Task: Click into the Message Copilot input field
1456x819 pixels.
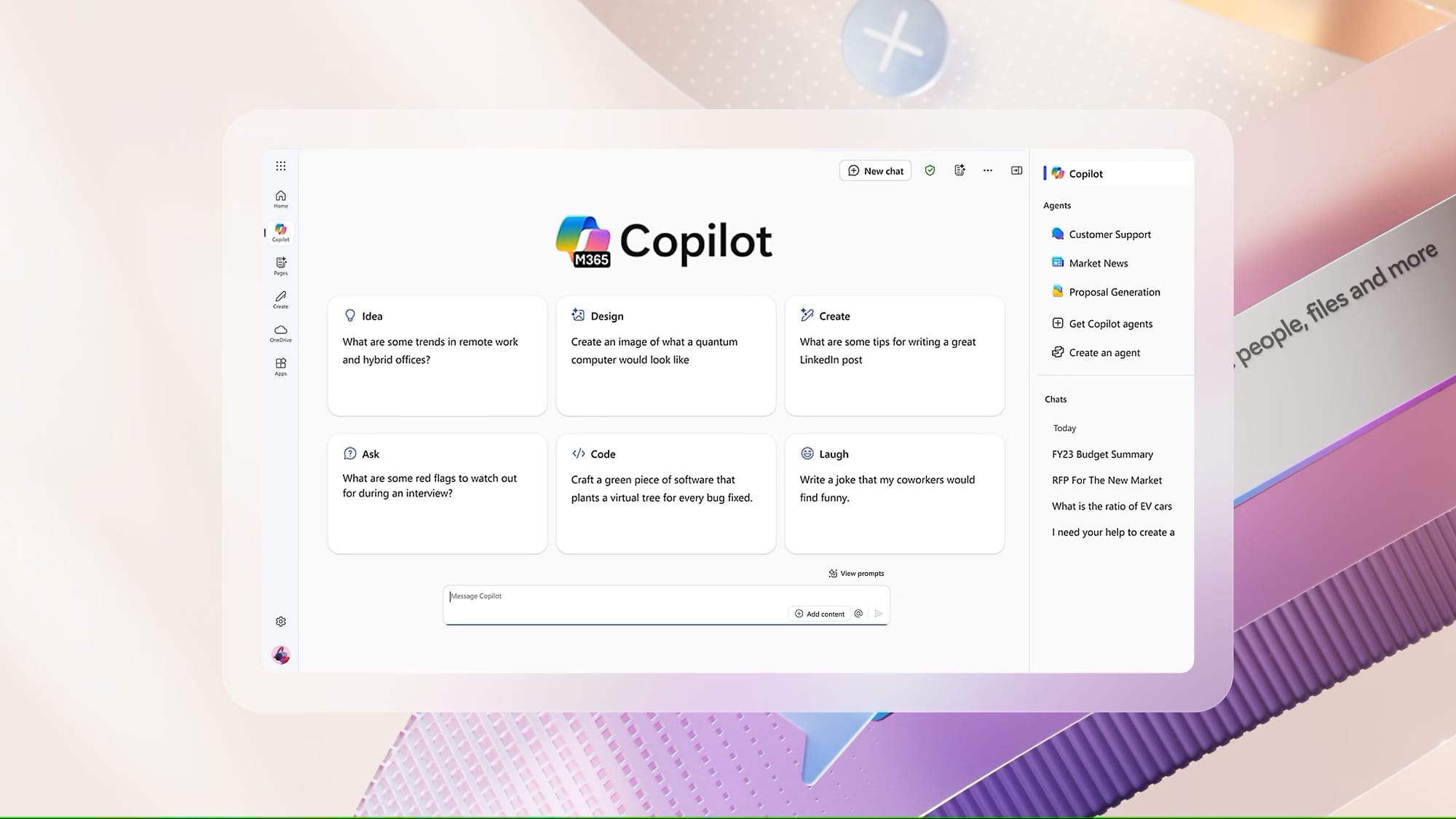Action: 666,604
